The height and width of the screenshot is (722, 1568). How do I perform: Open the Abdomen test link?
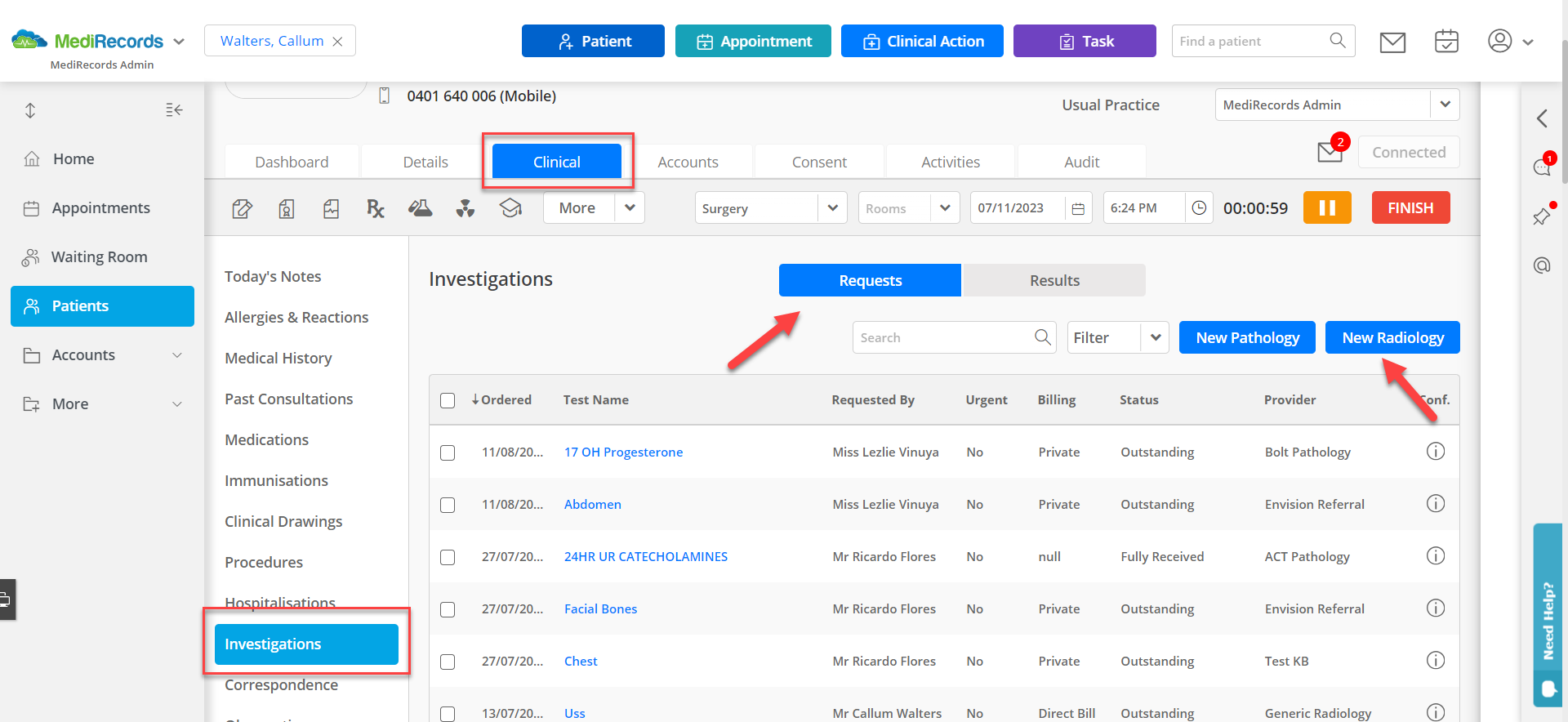pyautogui.click(x=592, y=505)
